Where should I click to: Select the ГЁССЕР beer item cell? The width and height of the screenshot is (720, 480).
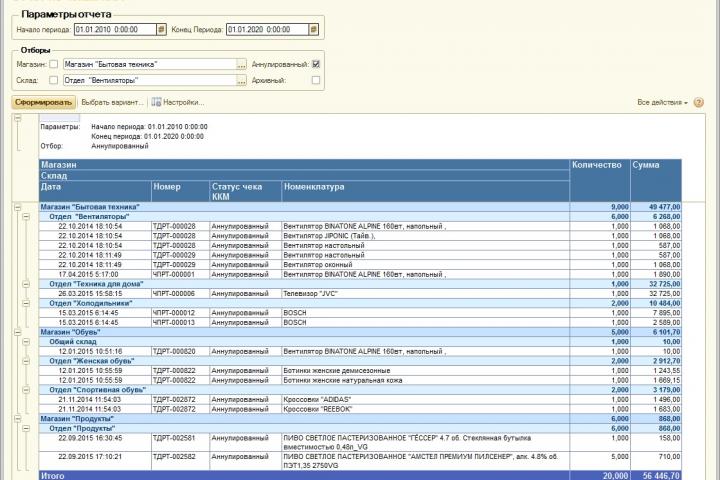[425, 442]
